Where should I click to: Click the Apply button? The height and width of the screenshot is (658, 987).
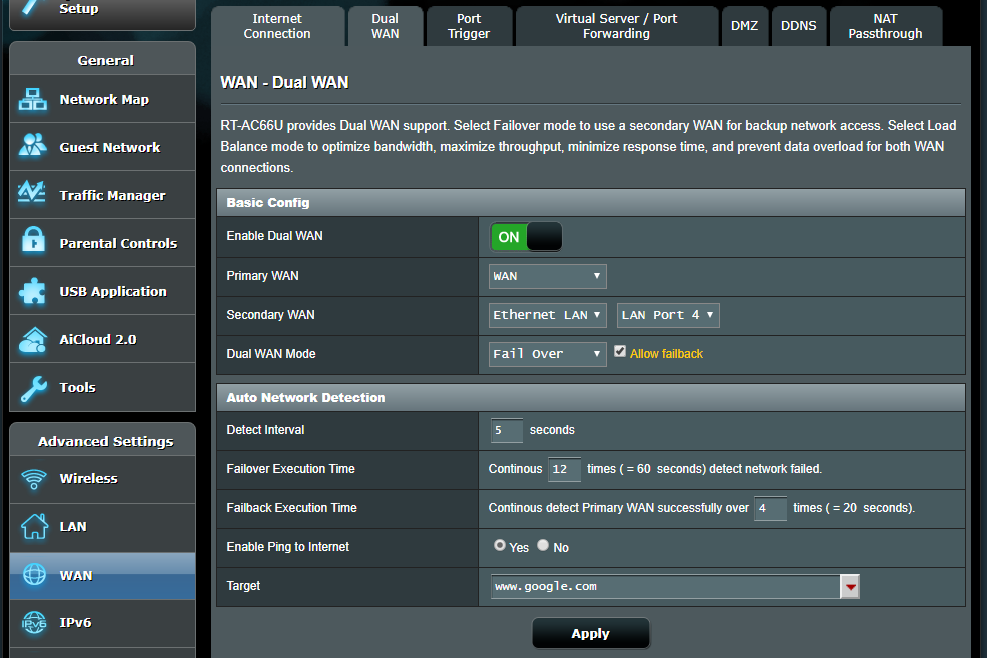click(x=590, y=633)
